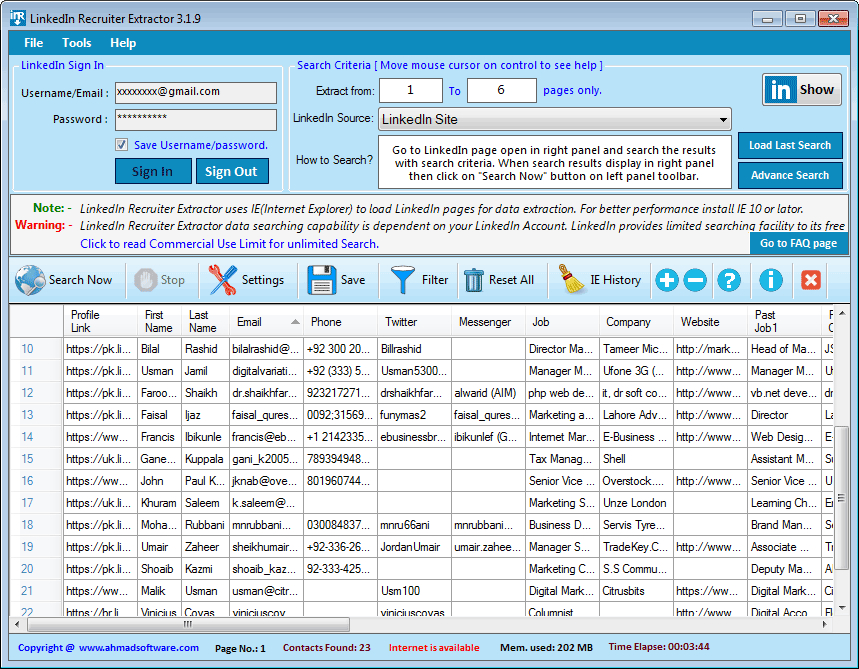This screenshot has height=669, width=859.
Task: Click the Last Name column header
Action: pyautogui.click(x=205, y=322)
